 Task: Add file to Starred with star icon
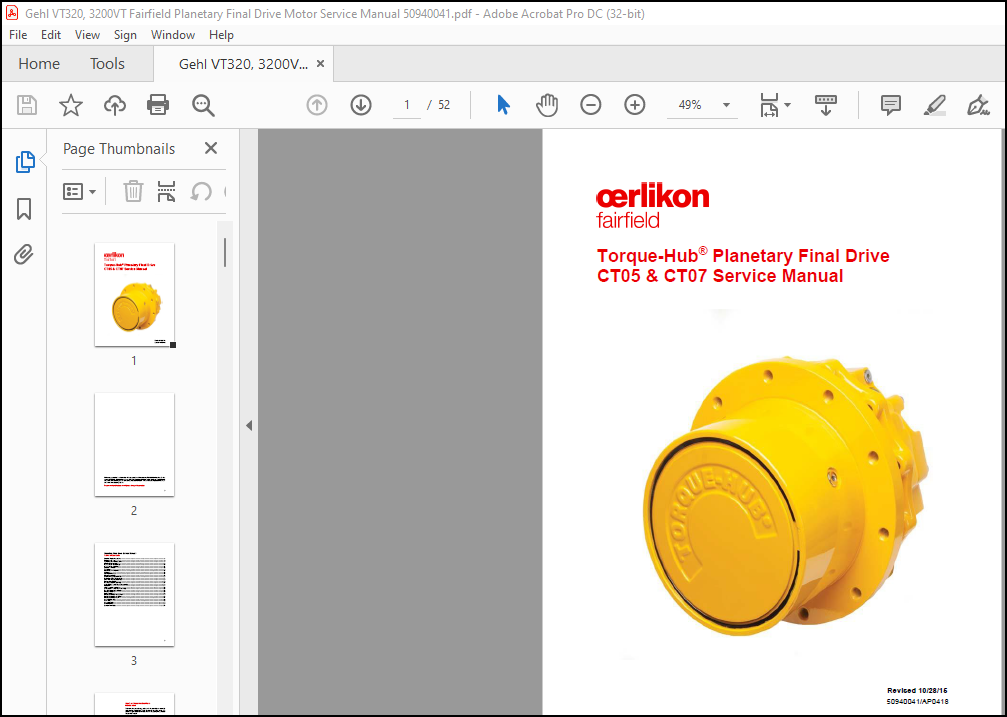click(x=71, y=105)
